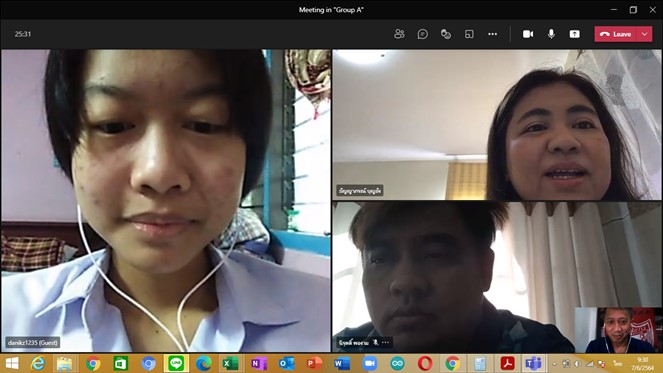The image size is (663, 373).
Task: Open Zoom from the taskbar
Action: [x=370, y=363]
